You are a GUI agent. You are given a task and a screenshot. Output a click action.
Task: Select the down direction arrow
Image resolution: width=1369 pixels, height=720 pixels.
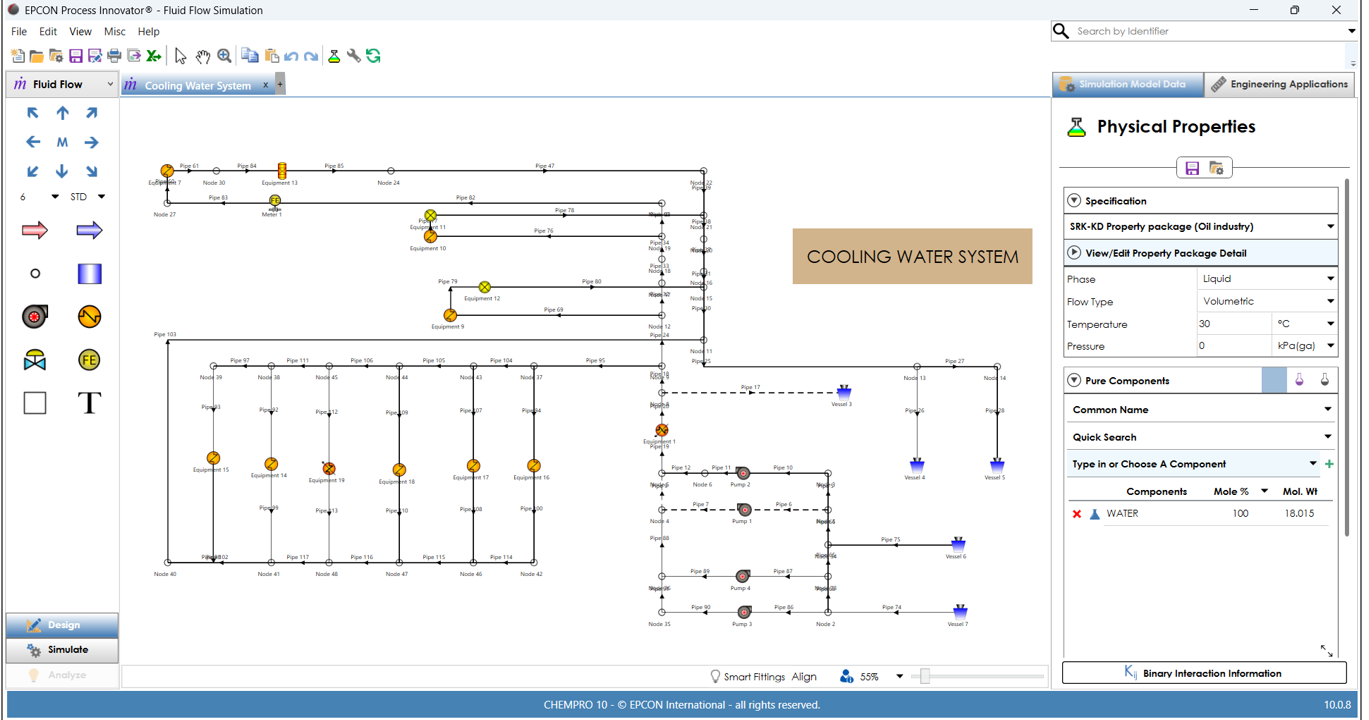coord(62,171)
